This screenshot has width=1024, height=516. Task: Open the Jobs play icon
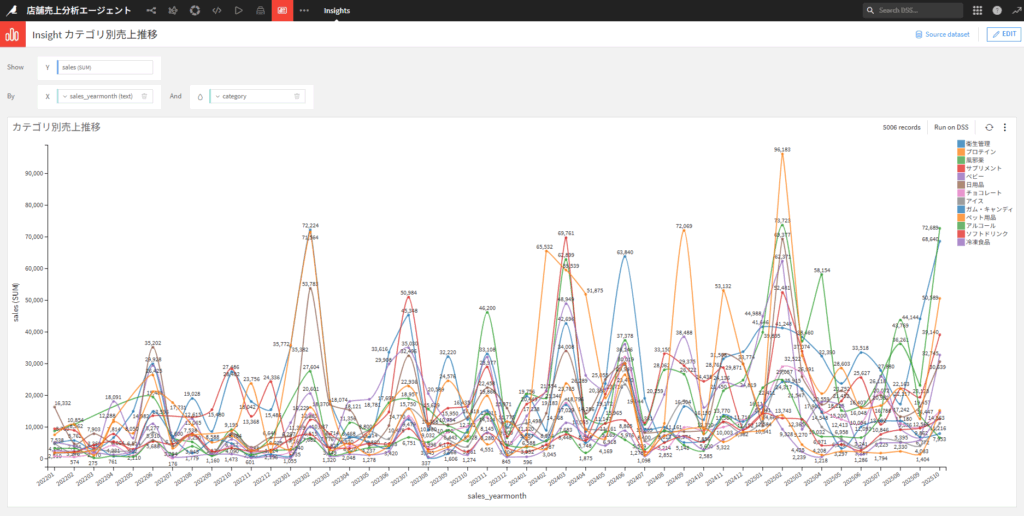(x=238, y=10)
